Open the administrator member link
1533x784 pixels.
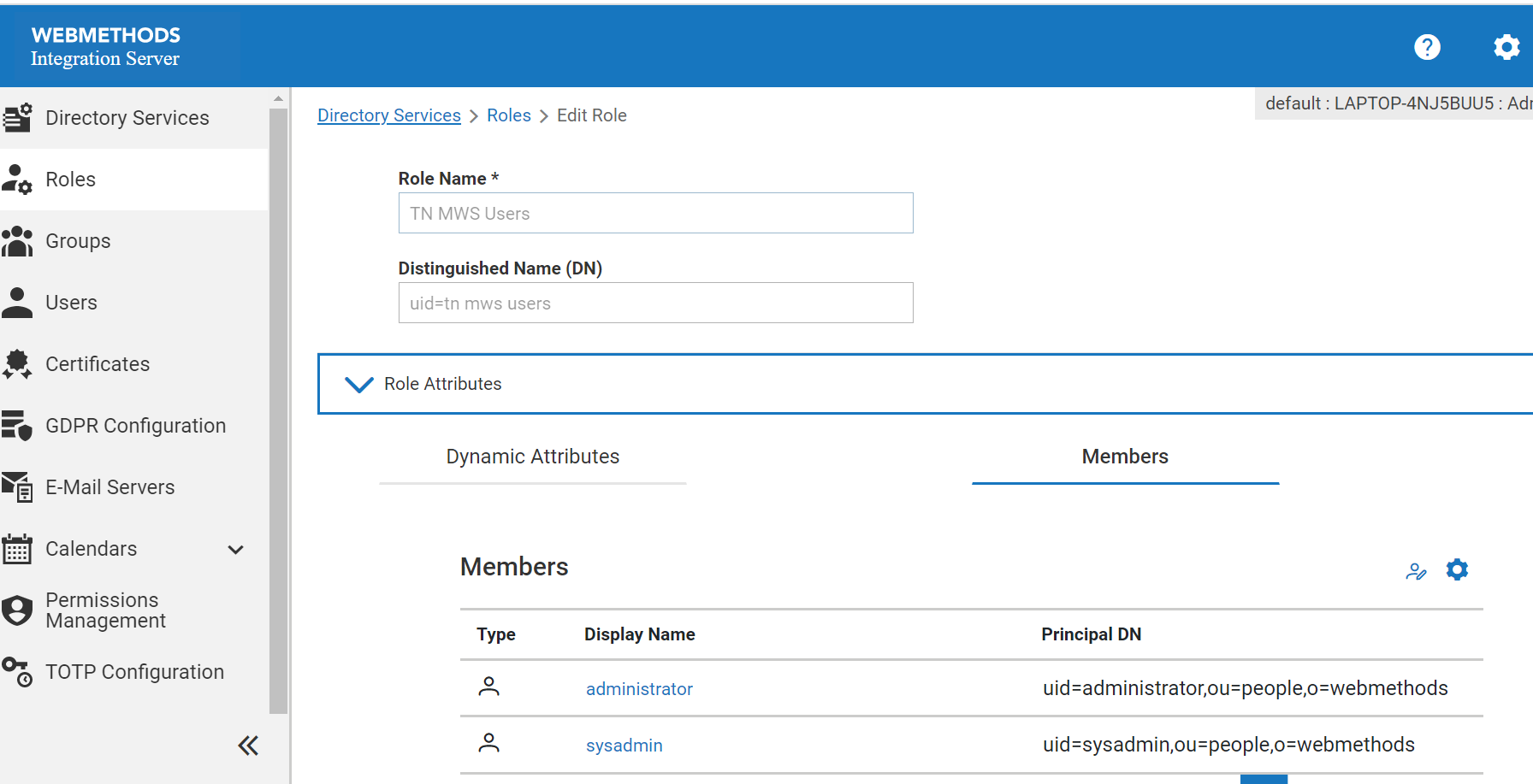pos(639,689)
